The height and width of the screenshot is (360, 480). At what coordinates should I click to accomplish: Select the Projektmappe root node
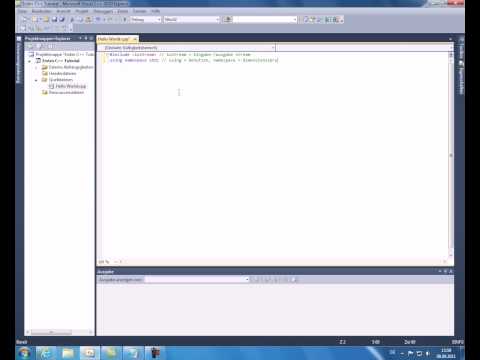[62, 54]
